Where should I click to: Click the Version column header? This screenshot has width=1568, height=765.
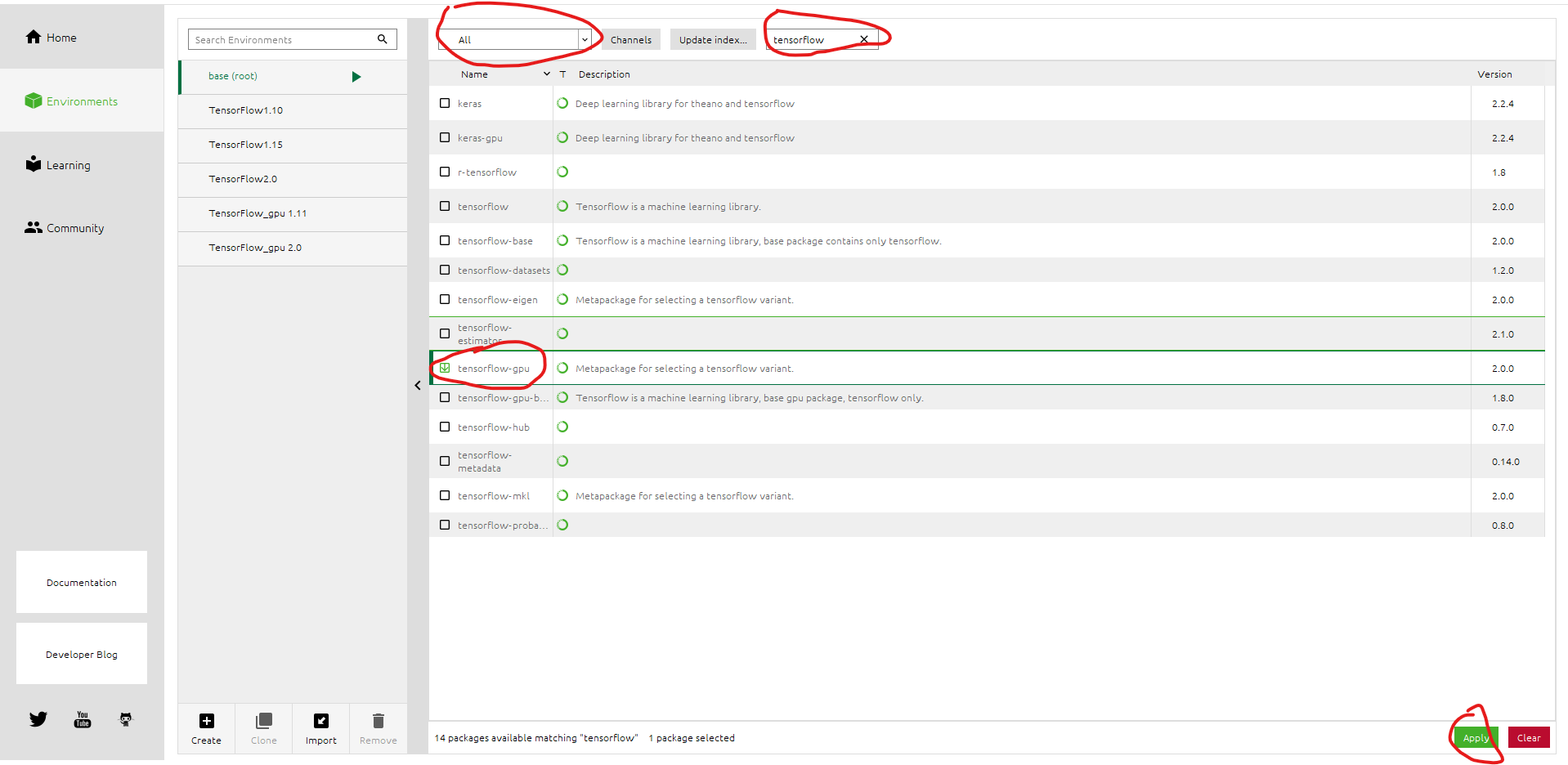[x=1494, y=74]
